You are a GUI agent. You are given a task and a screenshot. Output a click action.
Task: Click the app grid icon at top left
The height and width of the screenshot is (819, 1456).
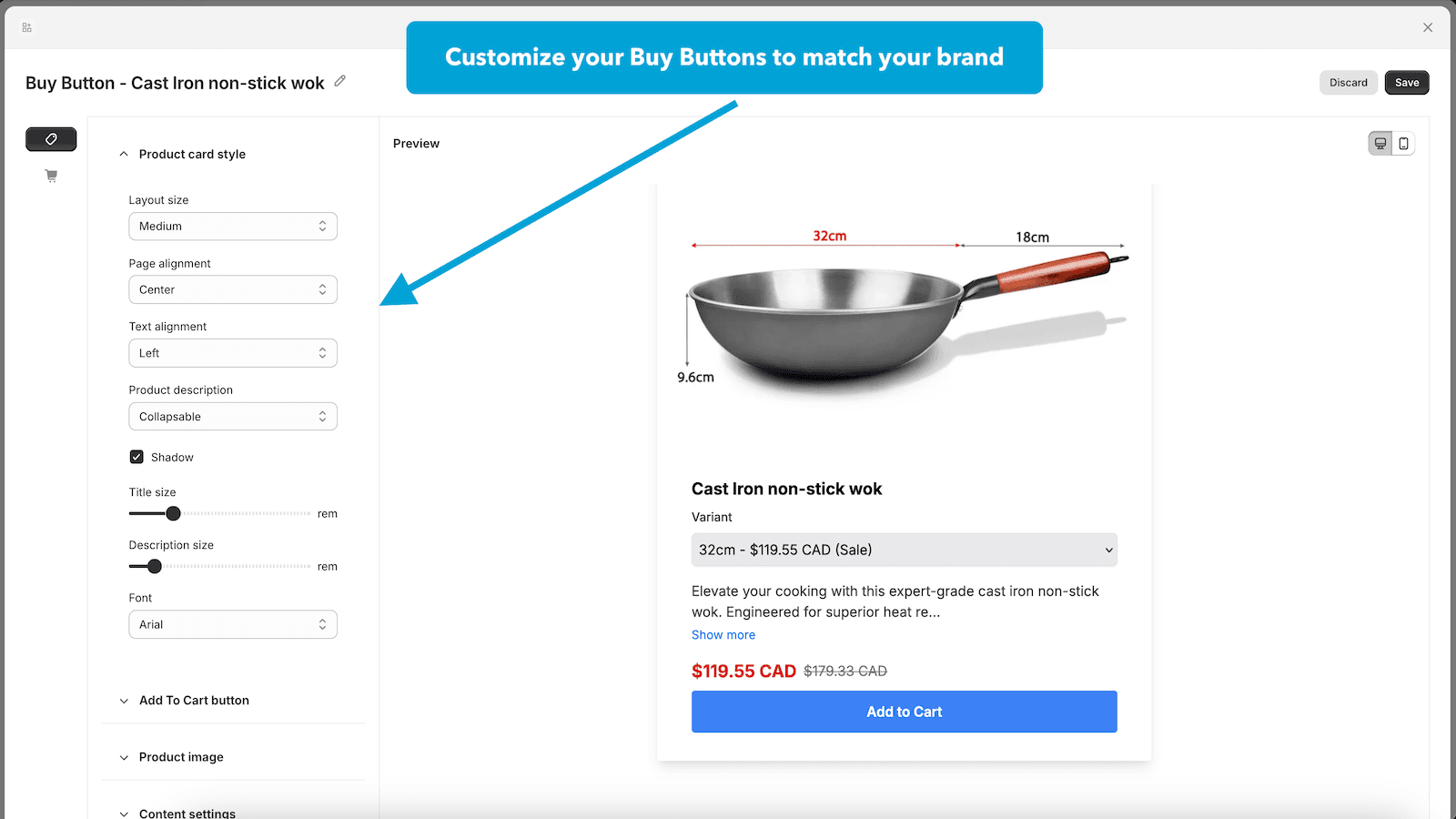click(x=27, y=28)
